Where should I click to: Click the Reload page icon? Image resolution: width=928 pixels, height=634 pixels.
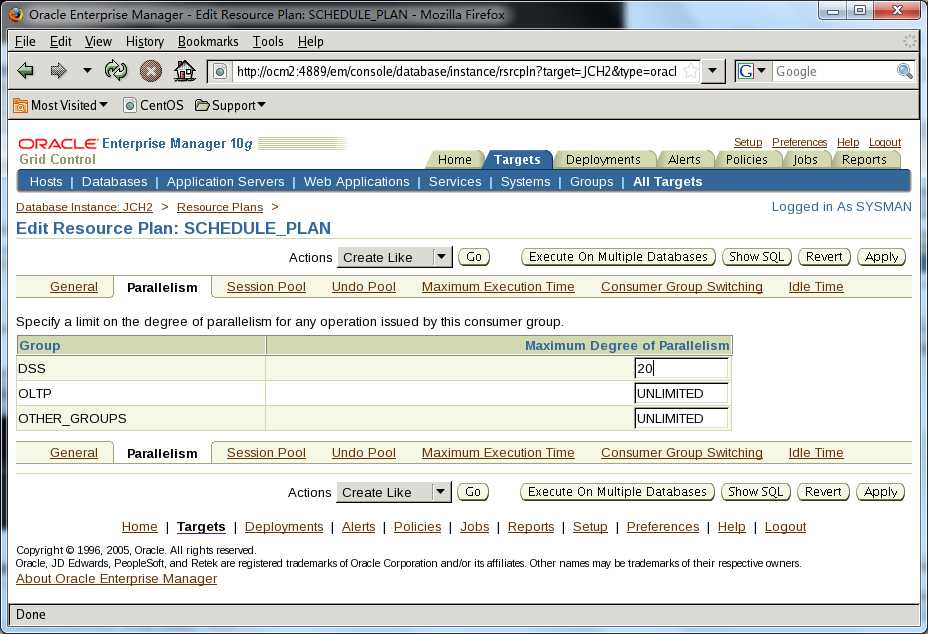pyautogui.click(x=116, y=70)
